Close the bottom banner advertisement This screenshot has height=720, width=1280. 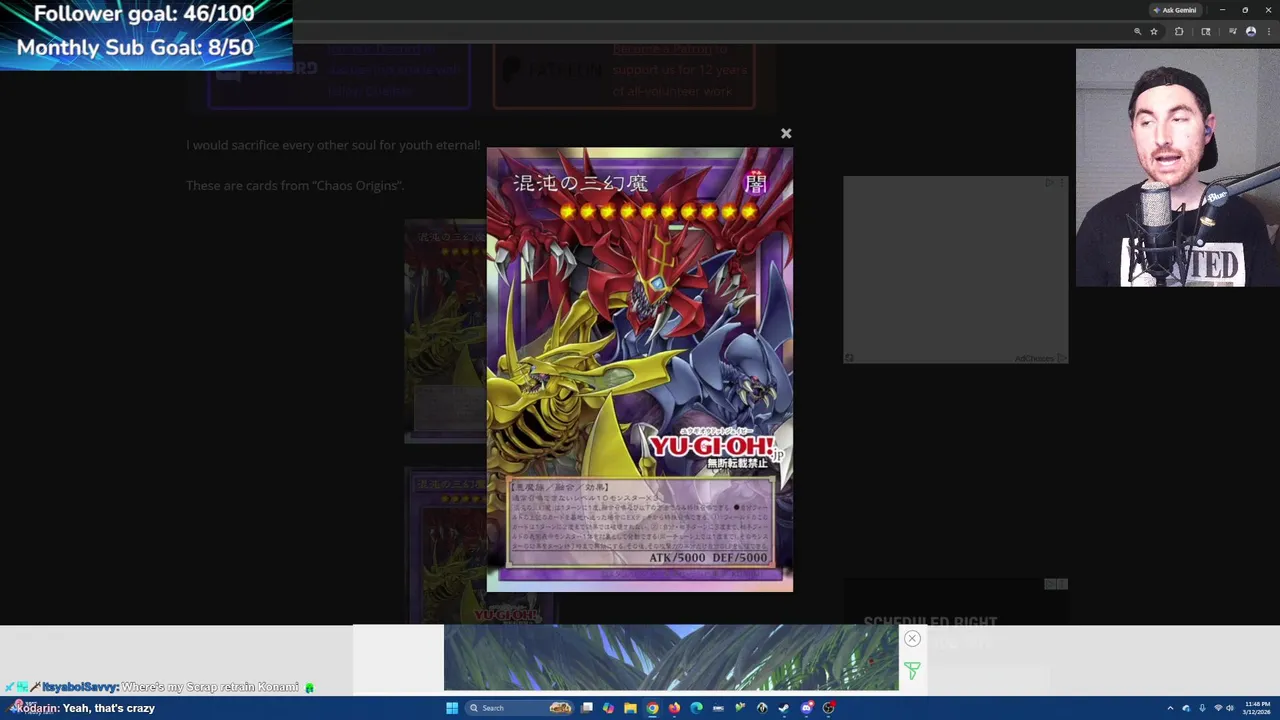tap(912, 638)
